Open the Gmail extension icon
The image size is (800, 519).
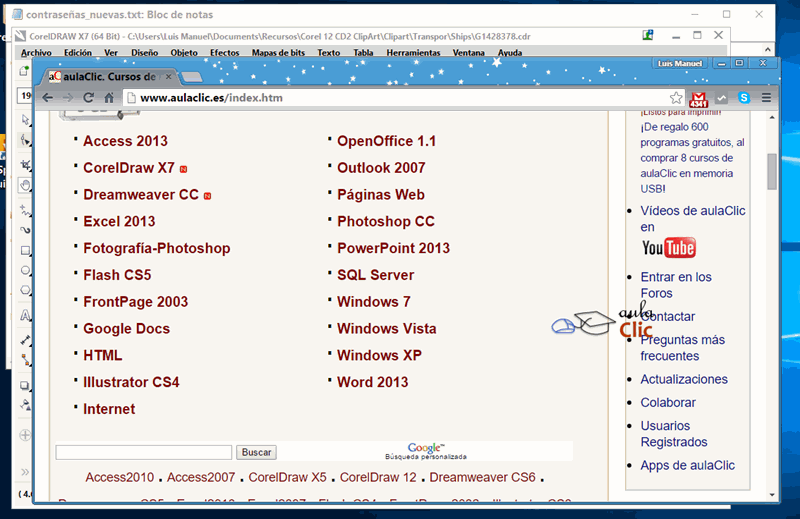[700, 98]
